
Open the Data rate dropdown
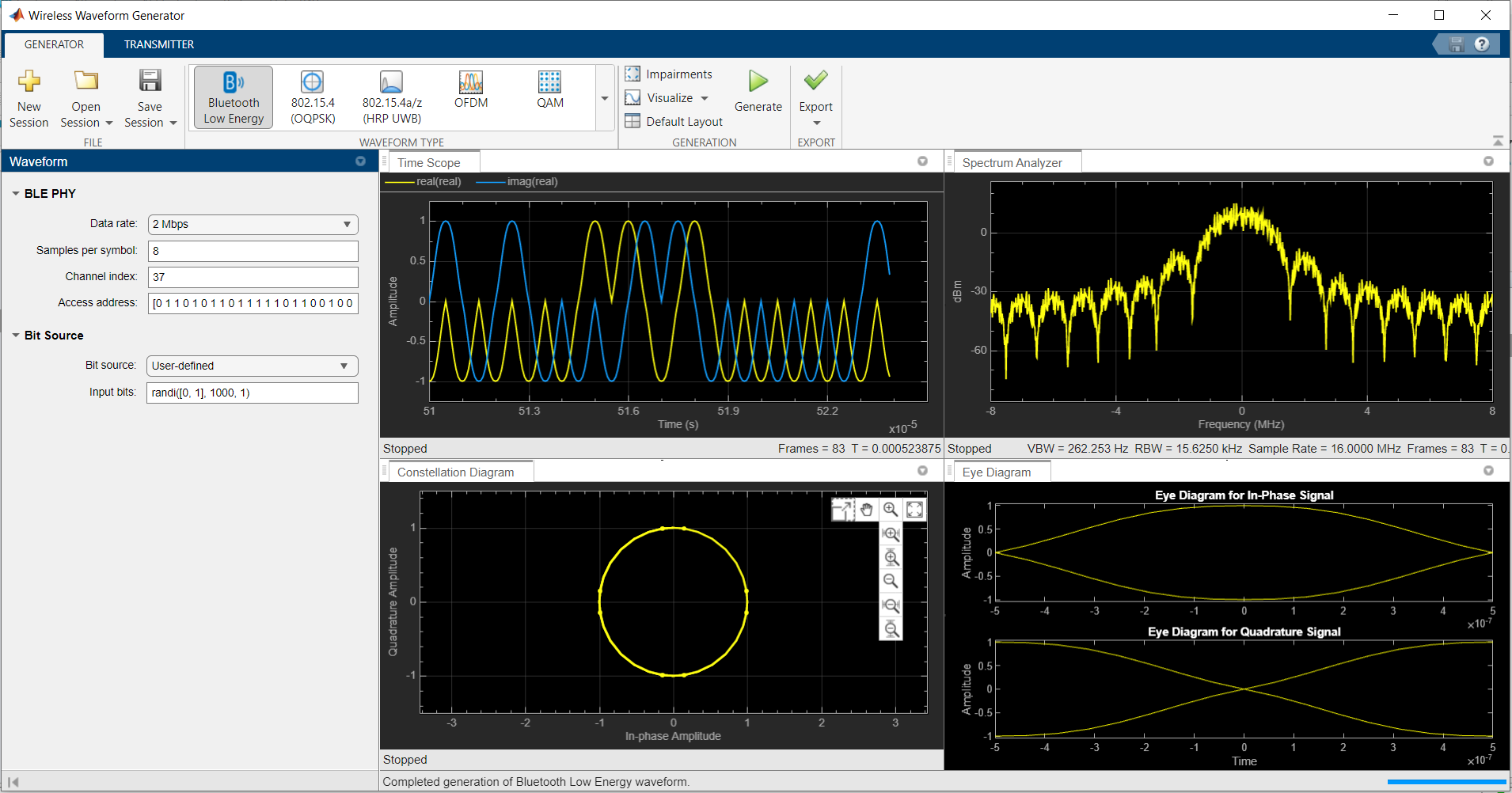click(253, 225)
